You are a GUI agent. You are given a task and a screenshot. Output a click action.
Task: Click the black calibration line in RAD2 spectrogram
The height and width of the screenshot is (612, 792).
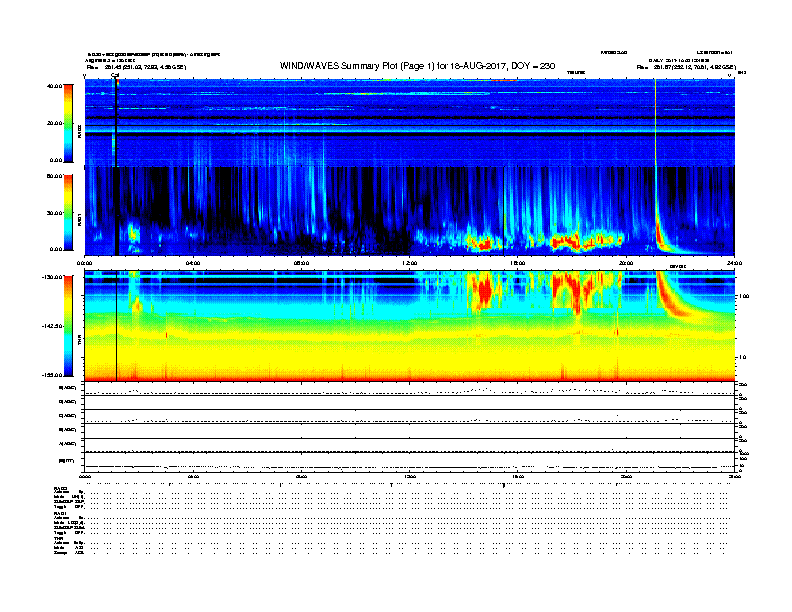click(116, 122)
